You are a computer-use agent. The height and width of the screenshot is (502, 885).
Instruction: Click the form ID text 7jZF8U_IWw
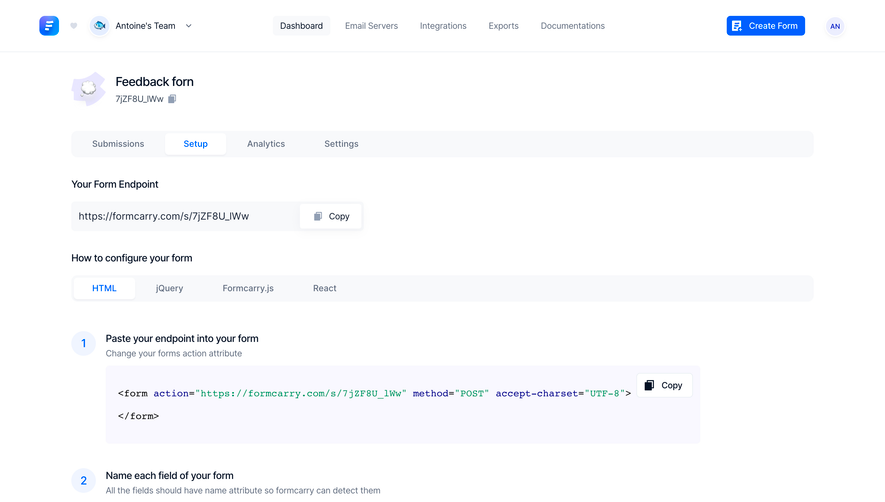[139, 99]
